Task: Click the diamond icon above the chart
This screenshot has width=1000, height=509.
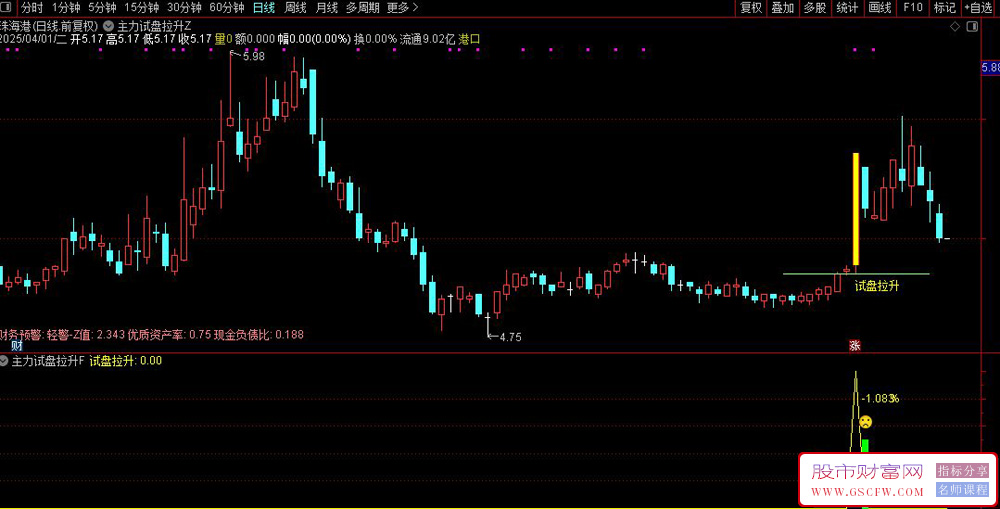Action: pyautogui.click(x=955, y=27)
